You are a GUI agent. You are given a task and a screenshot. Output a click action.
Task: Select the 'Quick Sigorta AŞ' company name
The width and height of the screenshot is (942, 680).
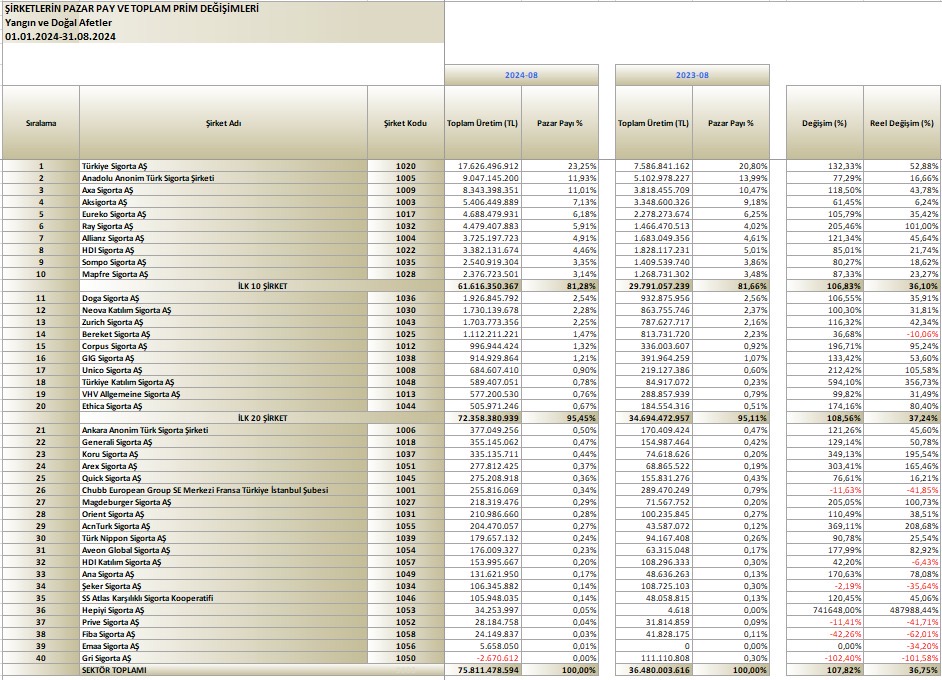tap(223, 478)
